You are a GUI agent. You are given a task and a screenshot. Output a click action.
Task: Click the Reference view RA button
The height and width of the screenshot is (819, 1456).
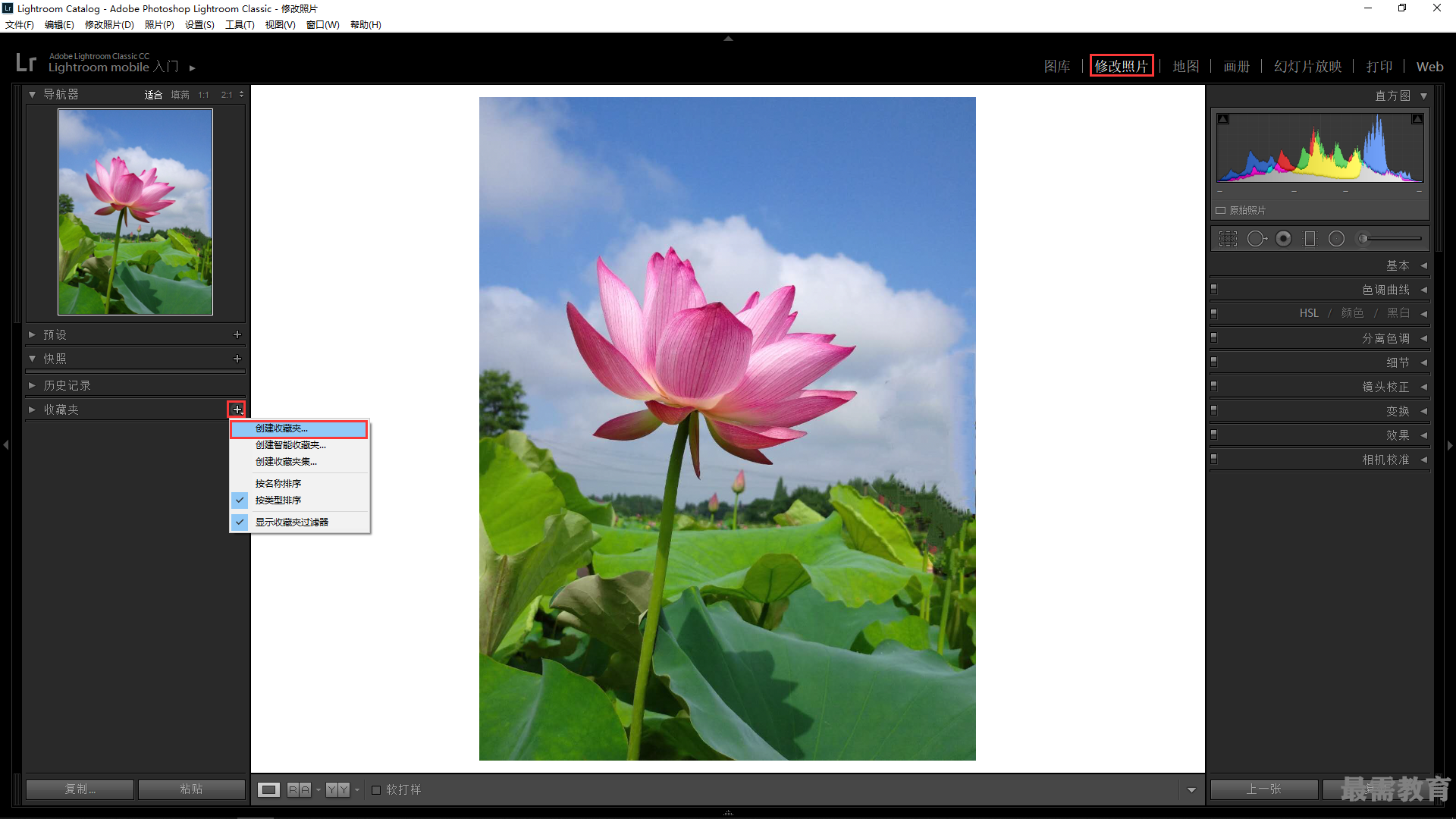(x=299, y=789)
